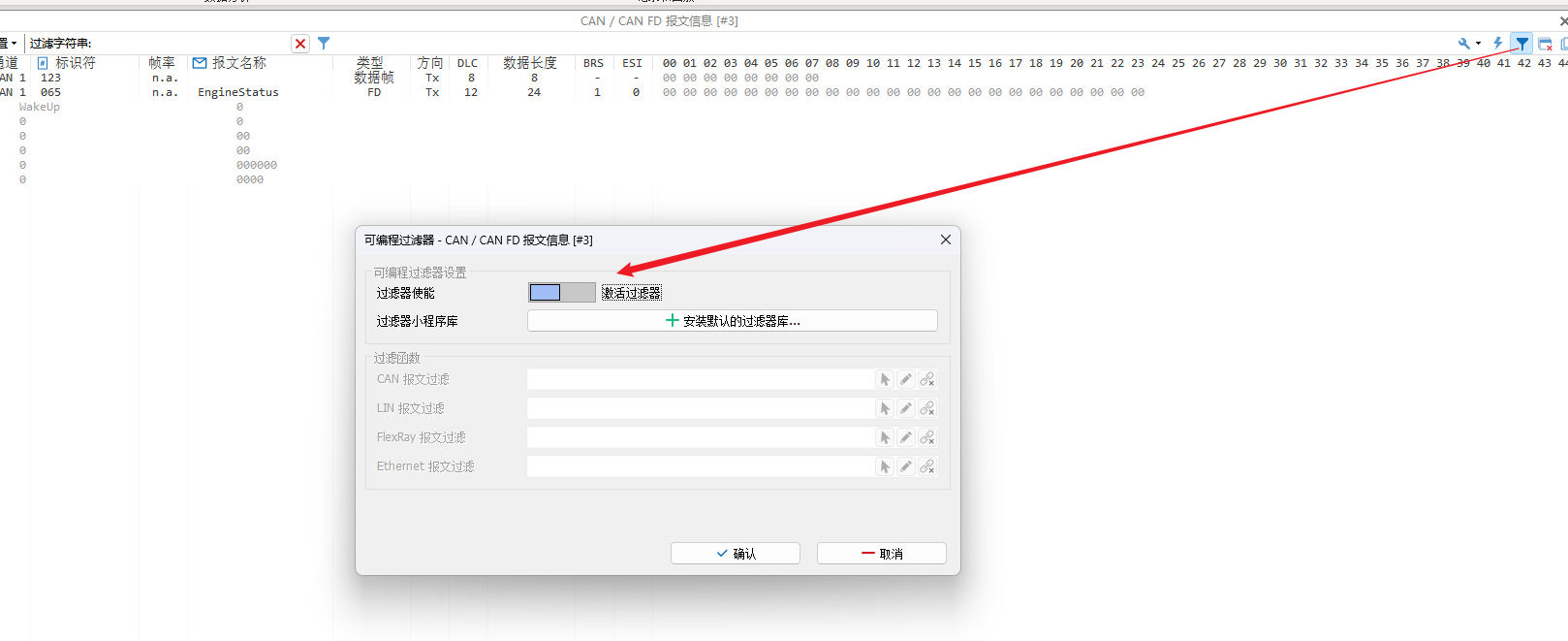The height and width of the screenshot is (641, 1568).
Task: Click the DLC column header
Action: pyautogui.click(x=467, y=63)
